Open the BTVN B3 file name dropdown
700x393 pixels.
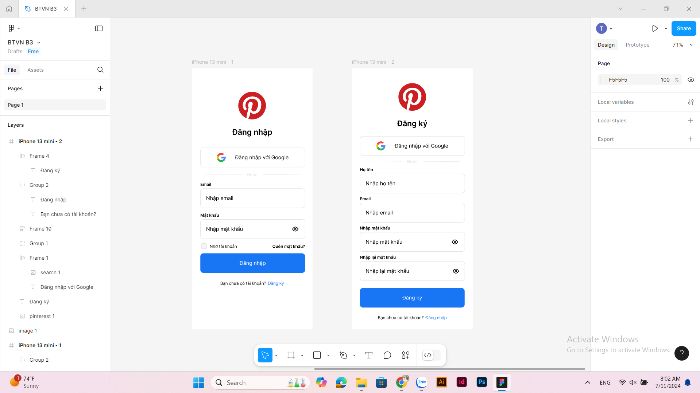click(x=39, y=42)
